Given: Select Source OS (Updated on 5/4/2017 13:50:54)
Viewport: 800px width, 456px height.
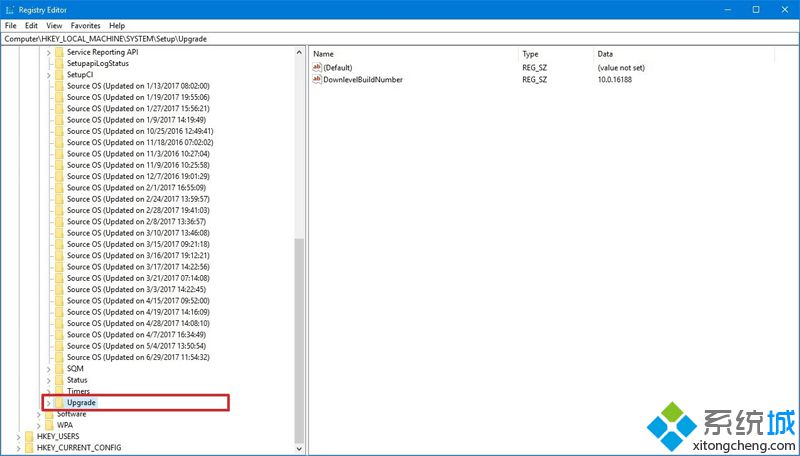Looking at the screenshot, I should (136, 346).
